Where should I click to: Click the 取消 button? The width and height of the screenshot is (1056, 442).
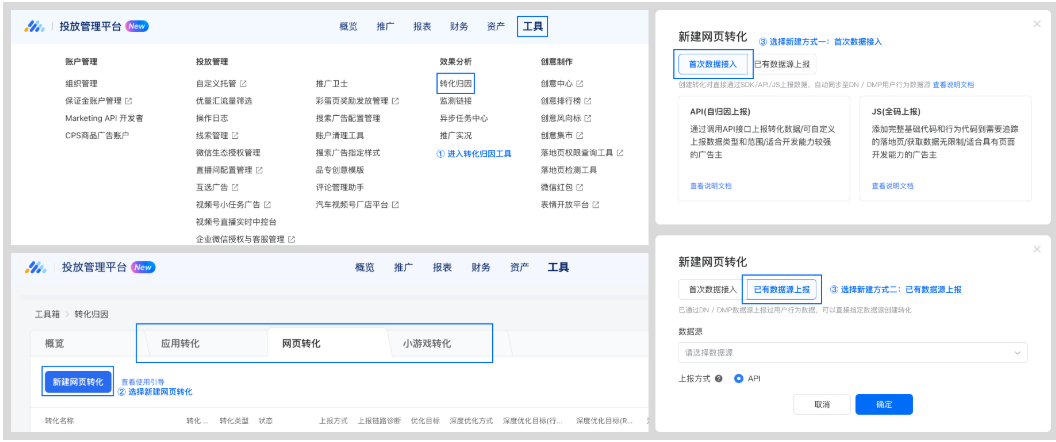[822, 404]
